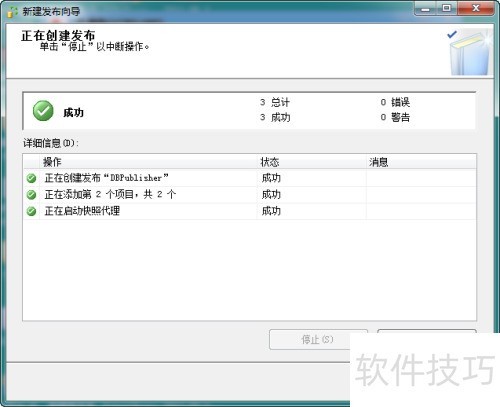Click the 停止(S) button
The width and height of the screenshot is (500, 407).
click(x=318, y=339)
